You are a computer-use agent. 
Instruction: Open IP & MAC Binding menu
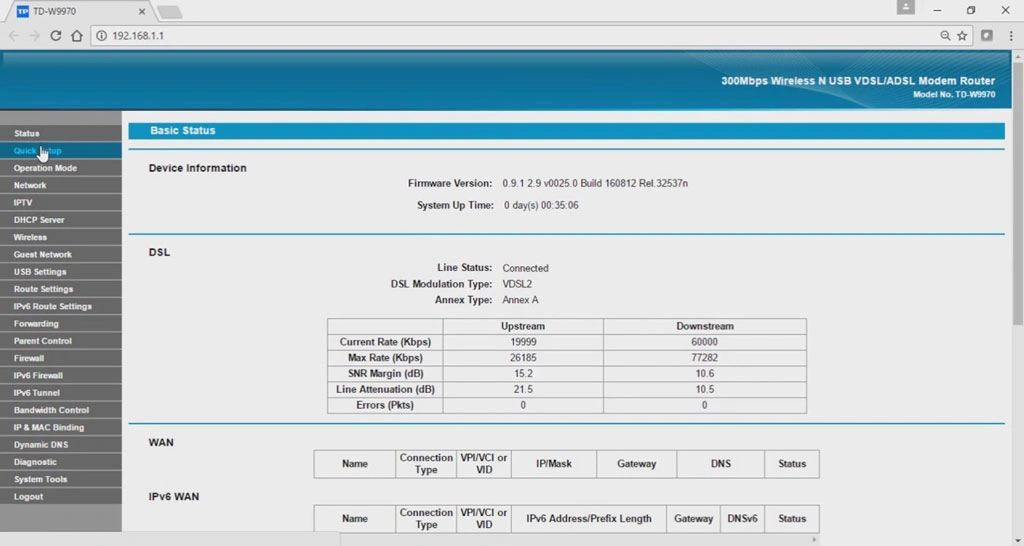tap(61, 427)
